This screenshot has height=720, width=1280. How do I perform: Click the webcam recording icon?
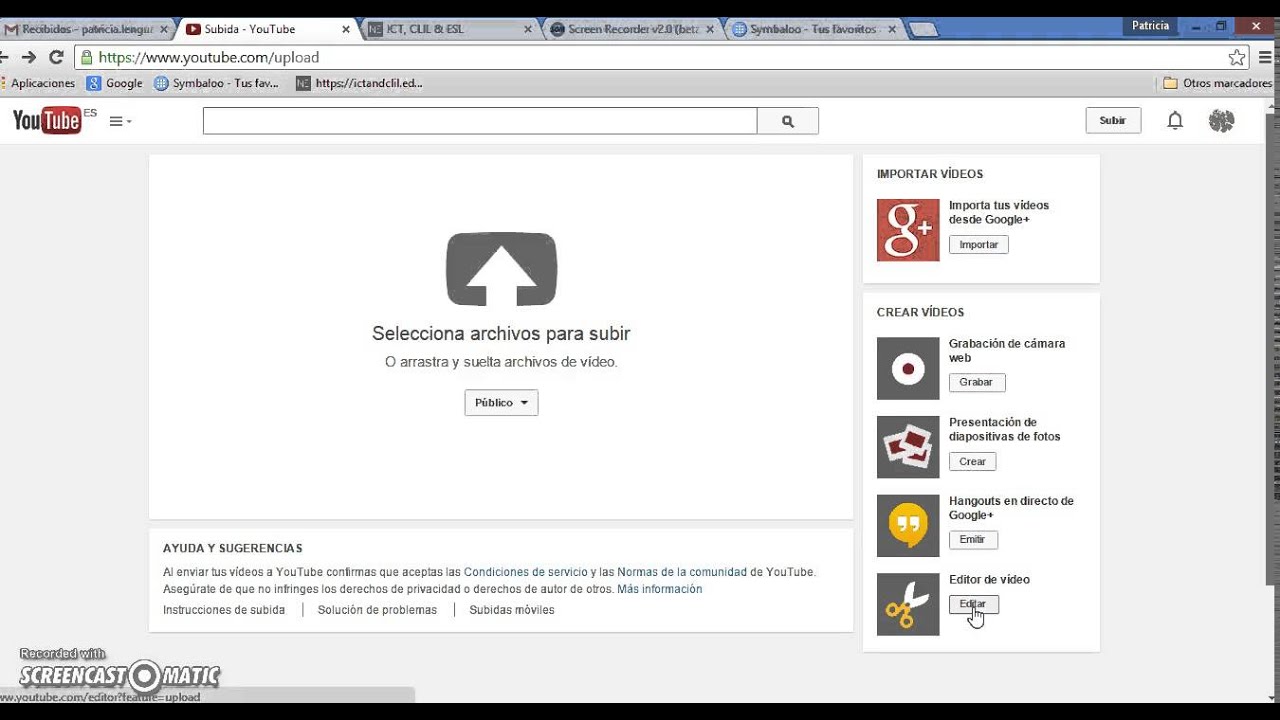tap(908, 368)
